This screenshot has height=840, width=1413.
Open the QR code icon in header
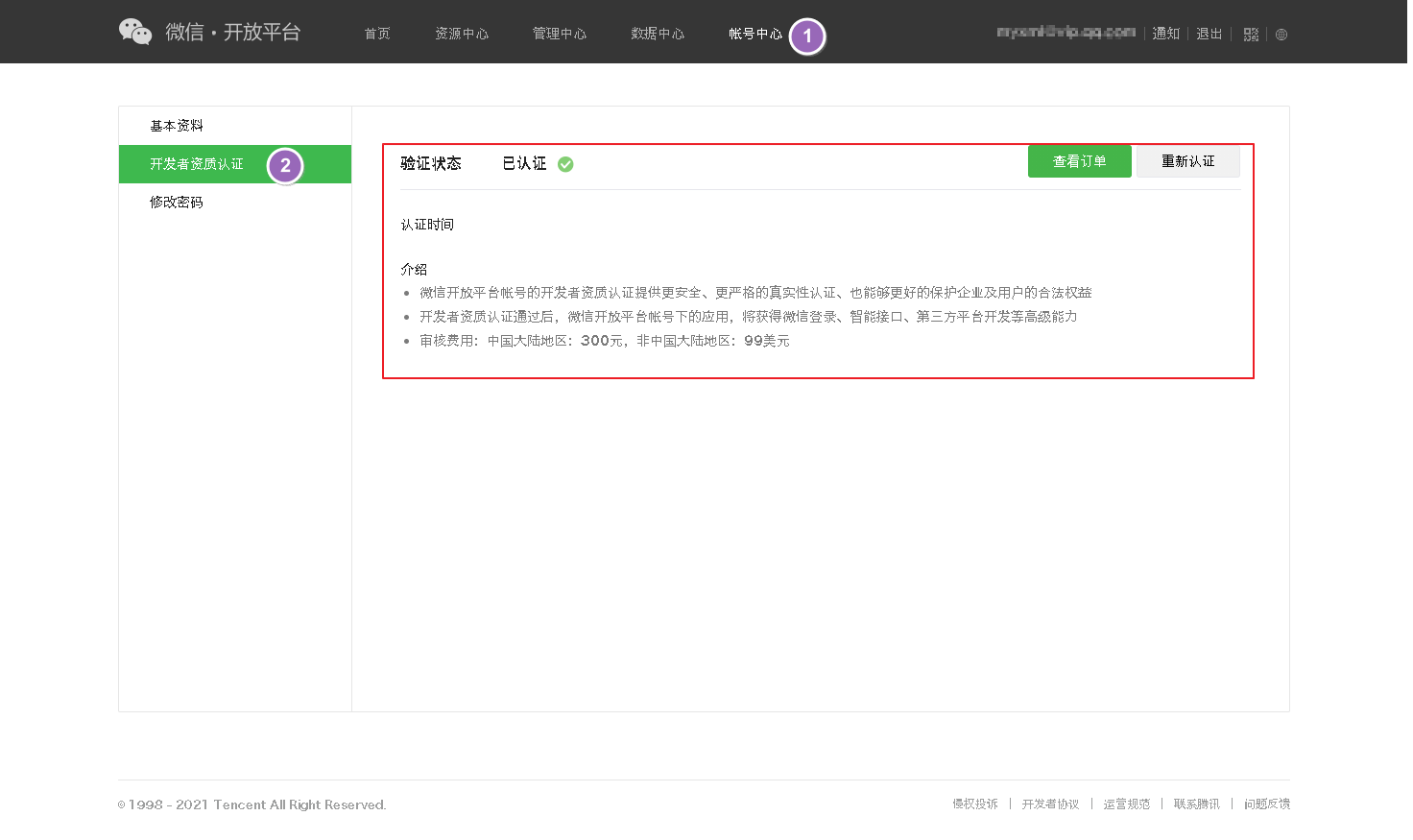(x=1251, y=35)
